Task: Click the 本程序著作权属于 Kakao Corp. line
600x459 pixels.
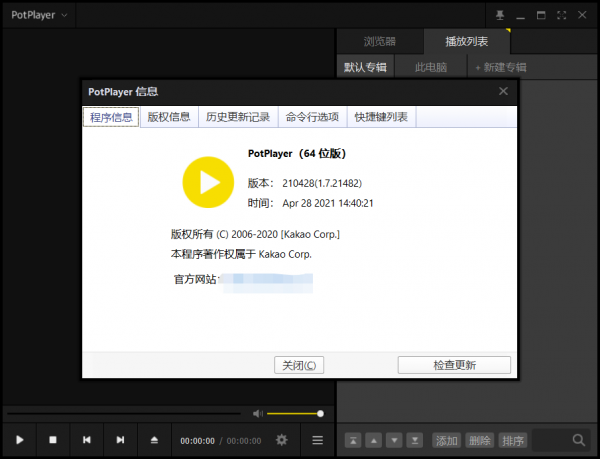Action: point(241,254)
